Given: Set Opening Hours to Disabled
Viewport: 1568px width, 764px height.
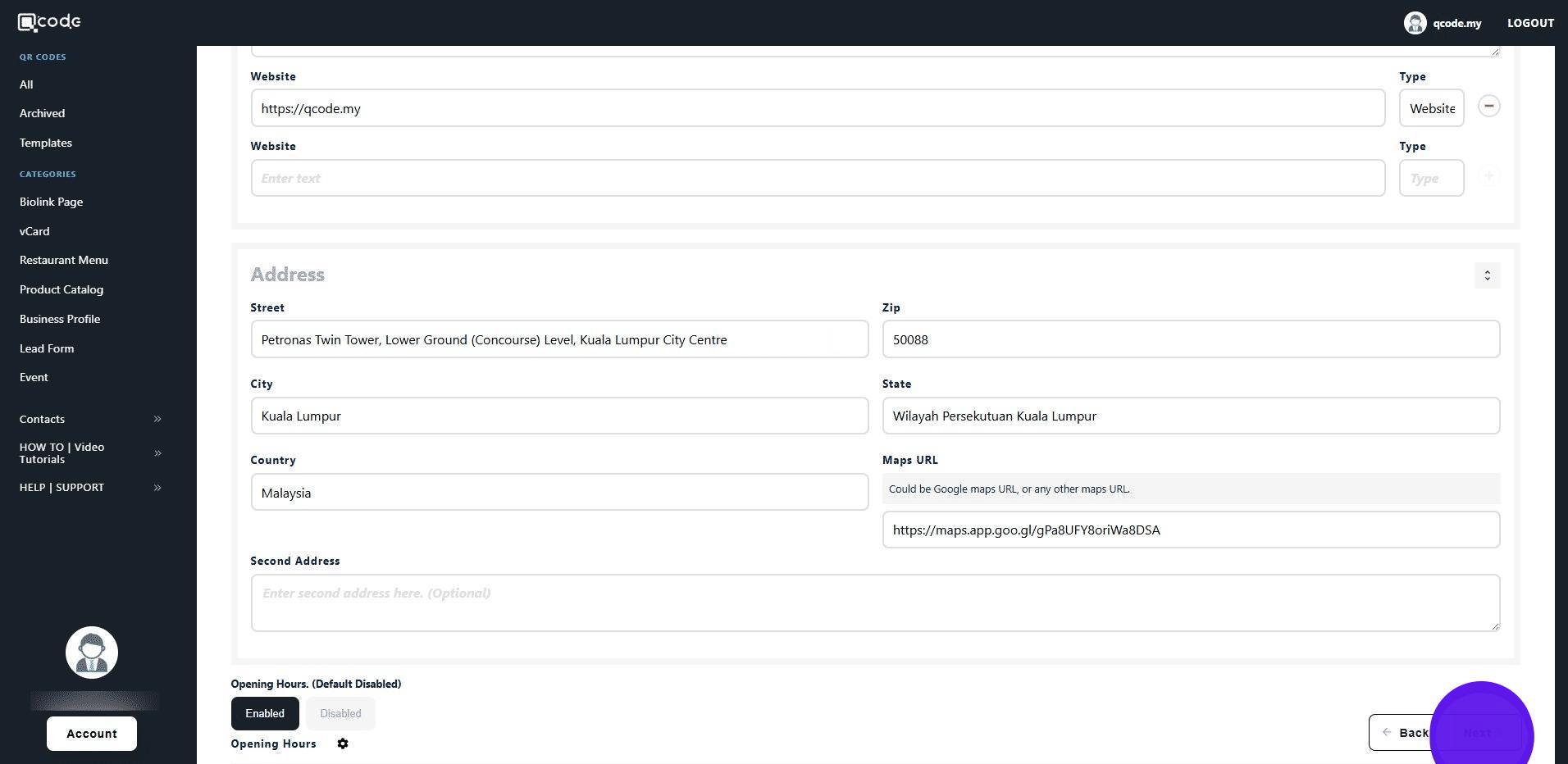Looking at the screenshot, I should pos(340,713).
